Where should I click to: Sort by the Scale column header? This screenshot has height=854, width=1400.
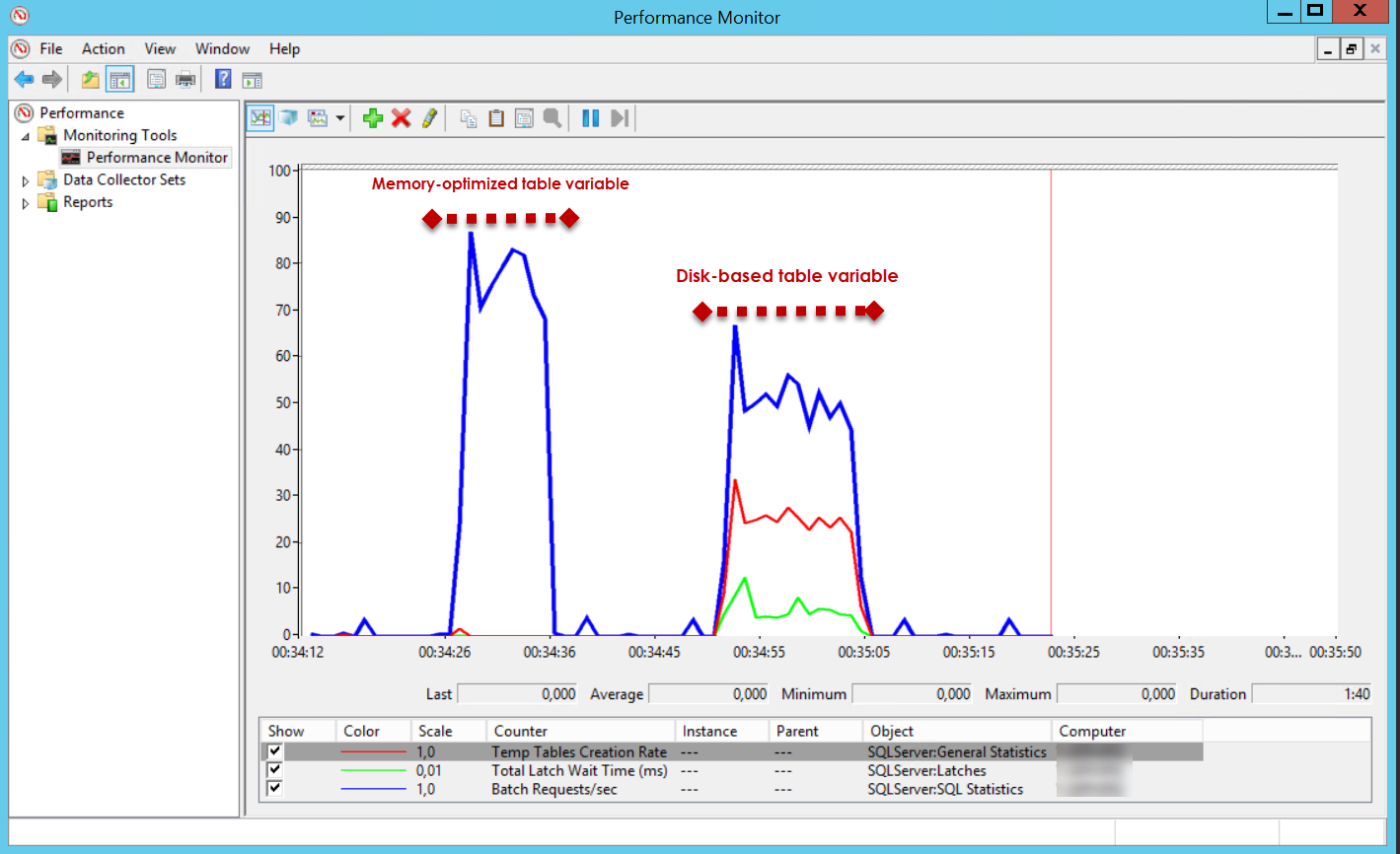[x=449, y=731]
